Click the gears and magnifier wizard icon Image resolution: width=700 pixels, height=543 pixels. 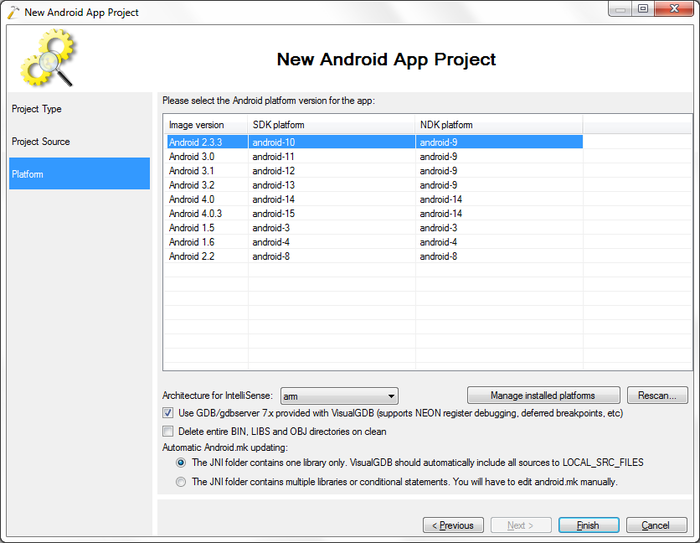click(48, 57)
